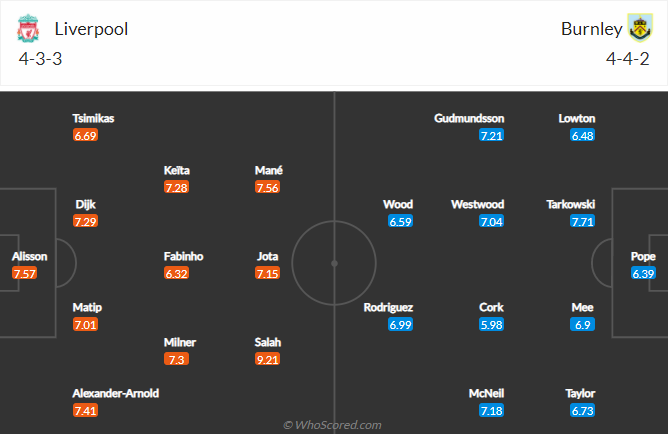Select player Mané on the pitch
Screen dimensions: 668x434
(267, 170)
